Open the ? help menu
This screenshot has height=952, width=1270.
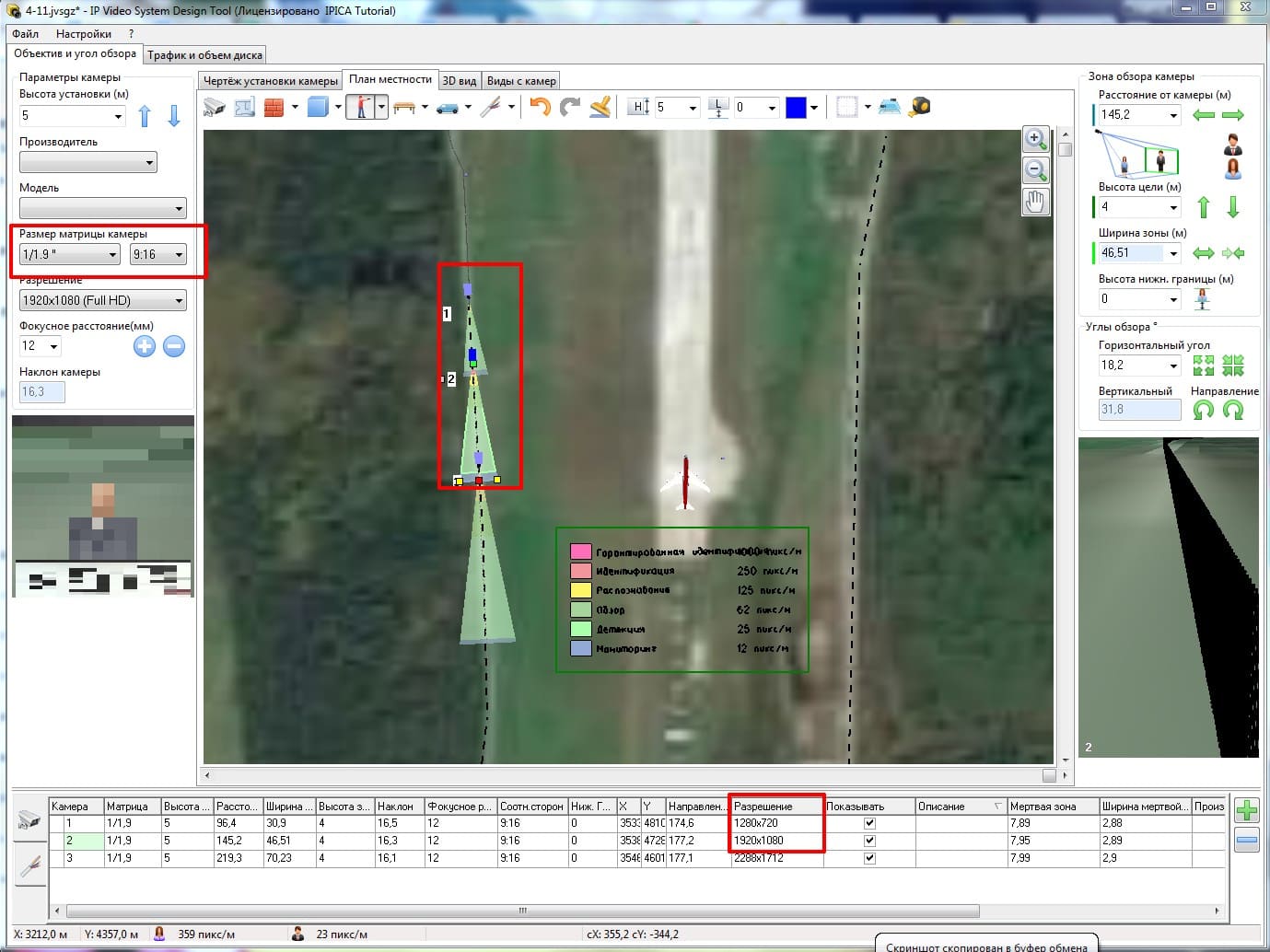coord(131,34)
